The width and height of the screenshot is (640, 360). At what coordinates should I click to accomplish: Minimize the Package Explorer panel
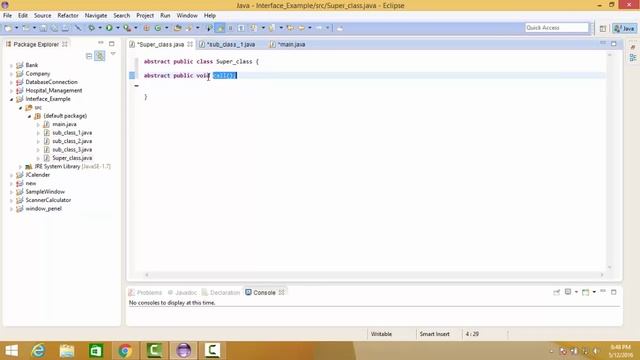tap(101, 43)
